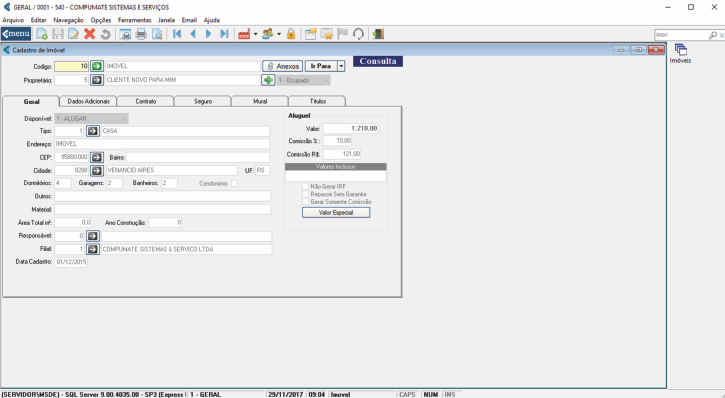Click lookup arrow beside CEP
The height and width of the screenshot is (398, 725).
(96, 158)
